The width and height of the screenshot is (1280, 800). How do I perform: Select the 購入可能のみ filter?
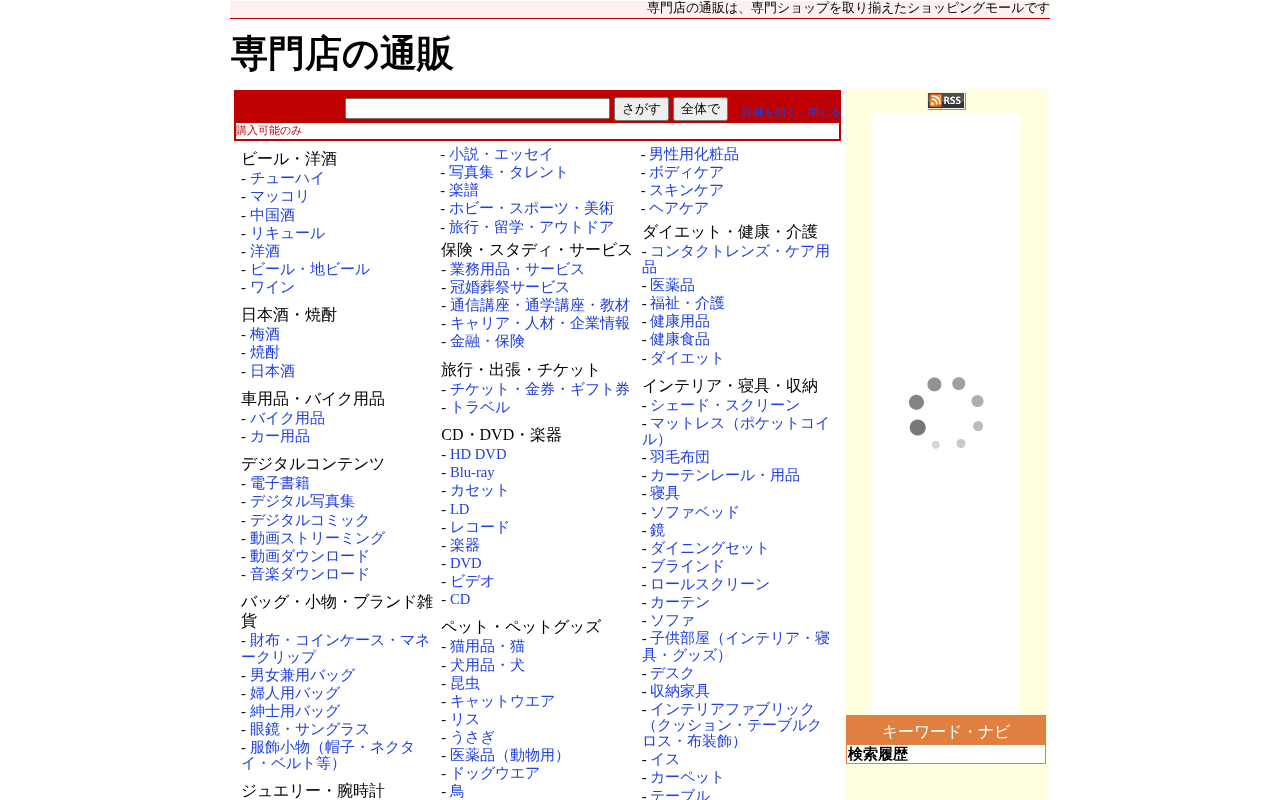tap(269, 131)
